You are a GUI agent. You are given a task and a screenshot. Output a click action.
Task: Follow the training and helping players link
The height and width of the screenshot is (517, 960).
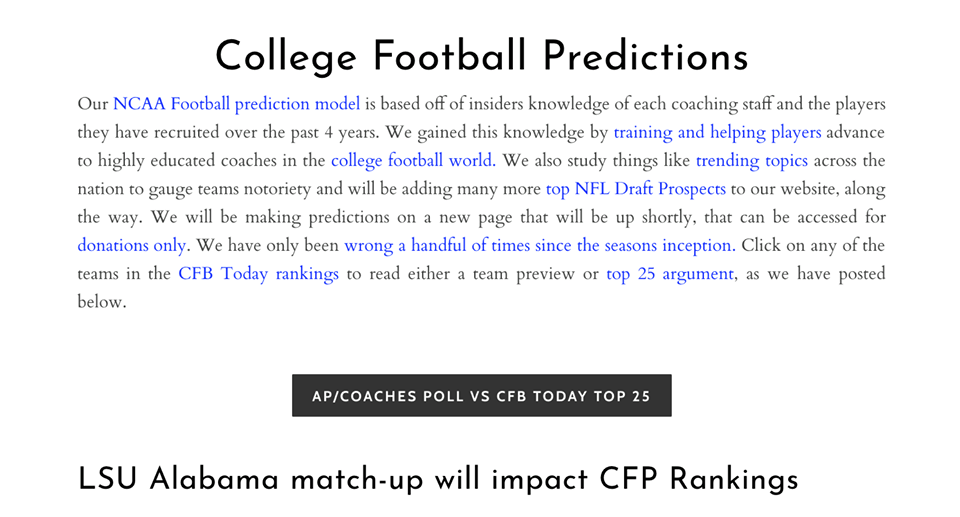[717, 132]
